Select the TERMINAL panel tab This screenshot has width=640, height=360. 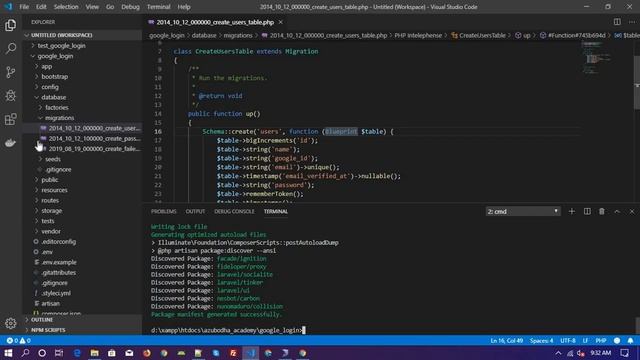(x=276, y=211)
